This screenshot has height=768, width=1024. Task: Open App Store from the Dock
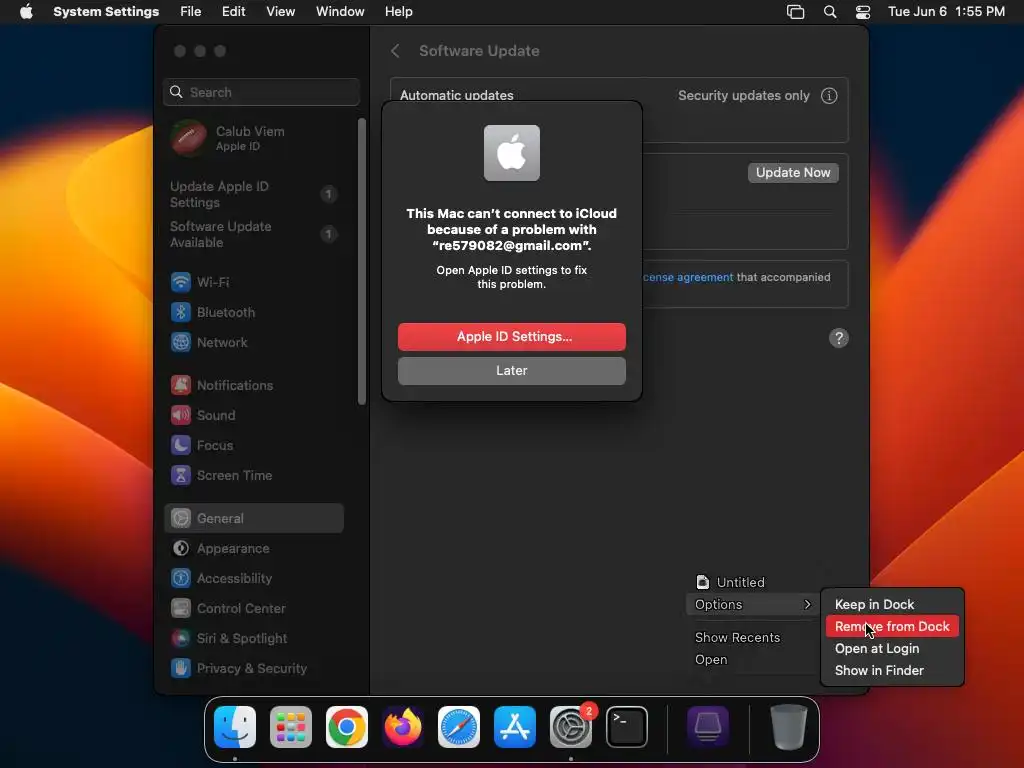(515, 727)
